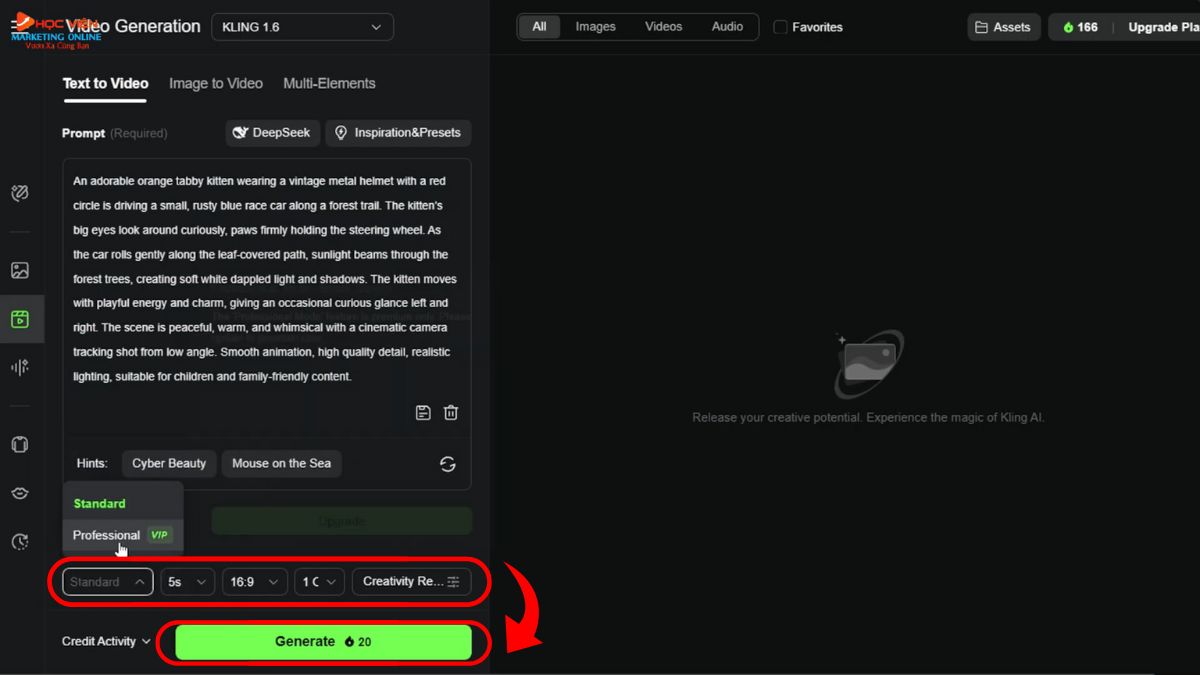Open the output count dropdown
This screenshot has width=1200, height=675.
click(x=319, y=582)
